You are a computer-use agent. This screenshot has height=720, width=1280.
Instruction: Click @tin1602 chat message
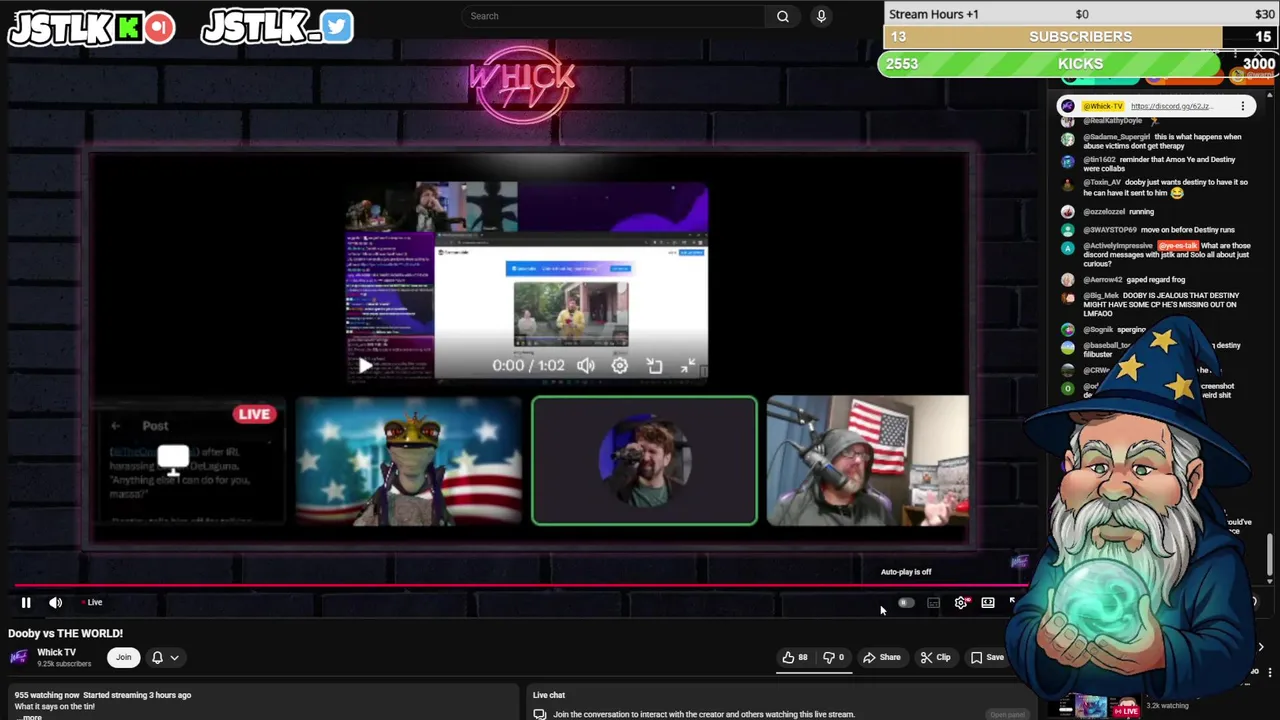point(1159,164)
